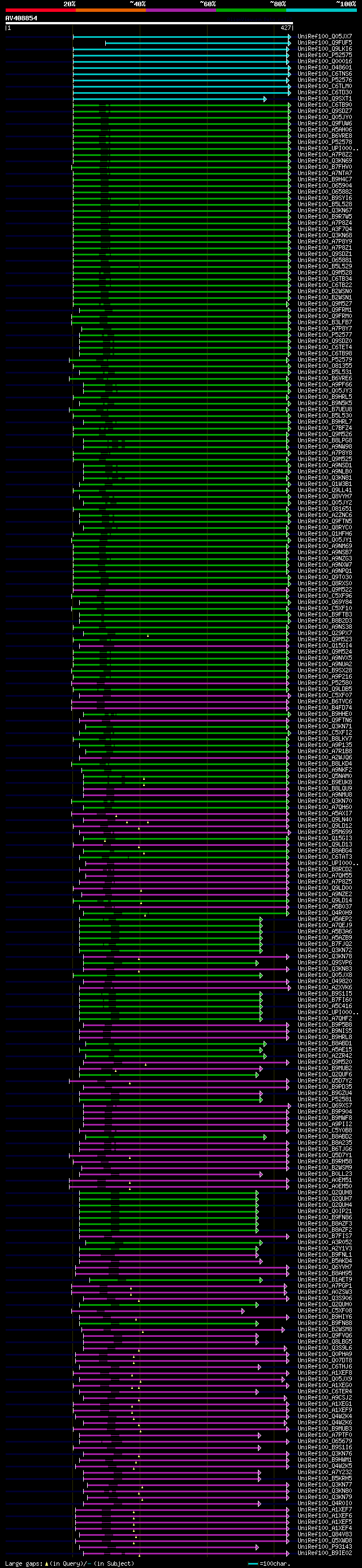Select hit label UniRef100_Q3KN70
The image size is (362, 1568).
point(325,801)
